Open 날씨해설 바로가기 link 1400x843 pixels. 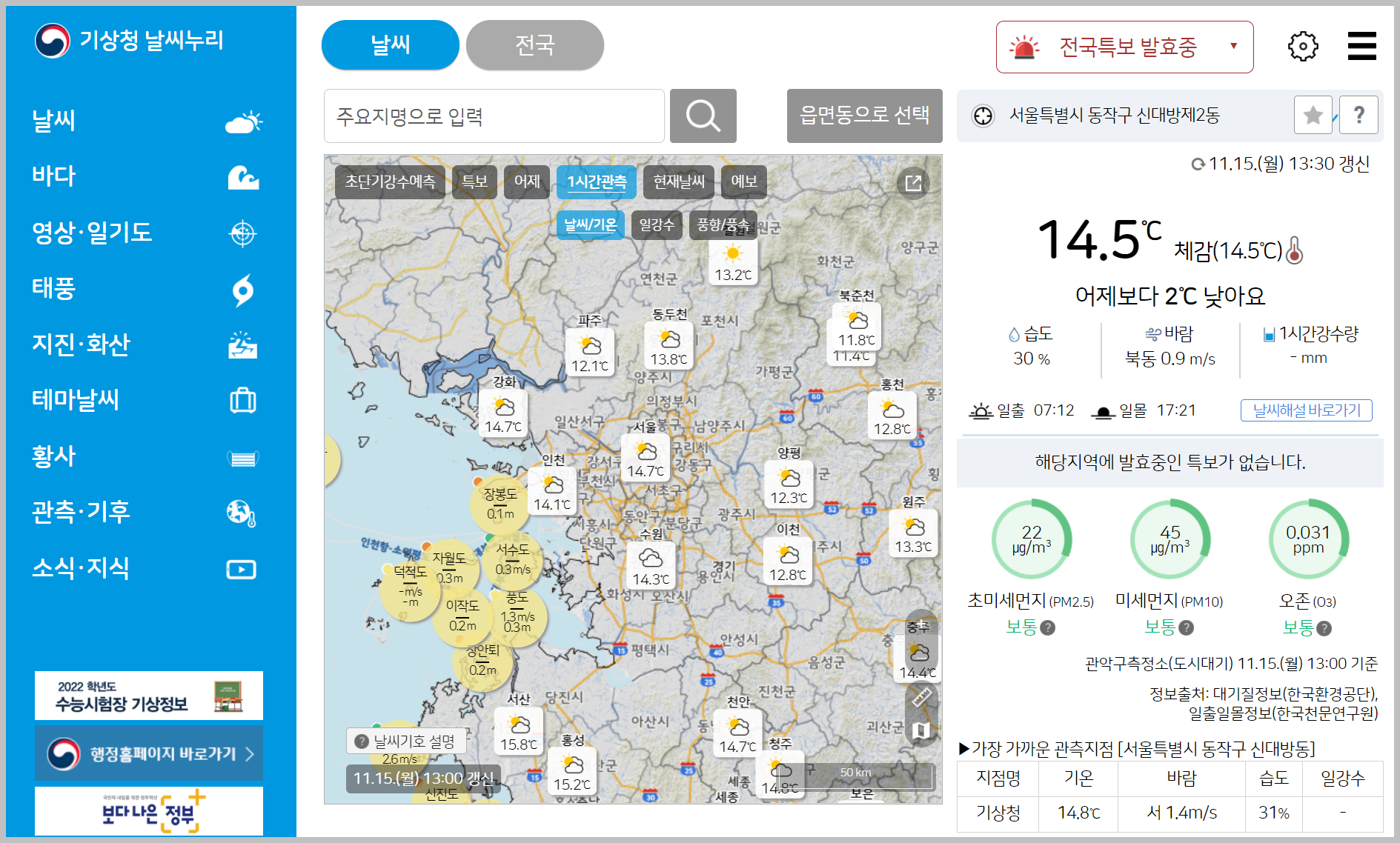click(x=1307, y=410)
